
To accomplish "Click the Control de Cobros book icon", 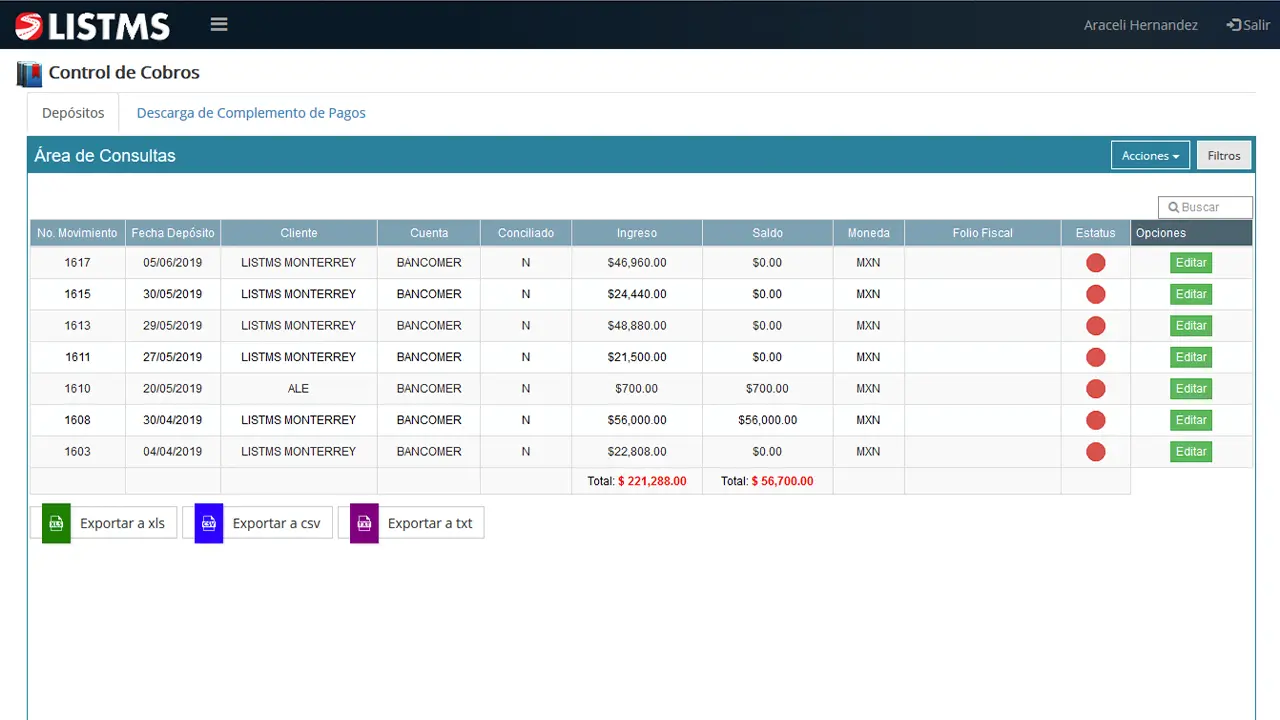I will coord(29,73).
